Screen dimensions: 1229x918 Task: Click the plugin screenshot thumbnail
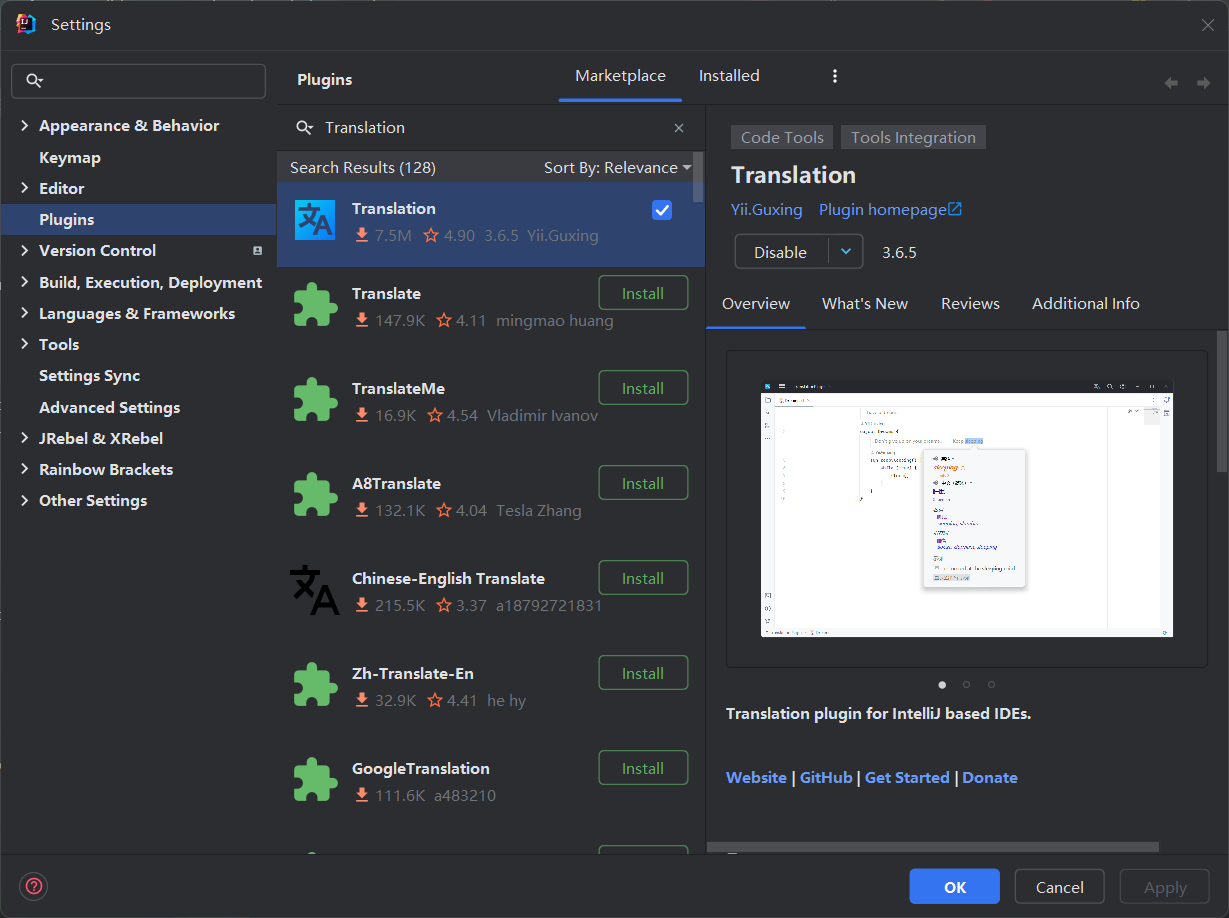966,508
